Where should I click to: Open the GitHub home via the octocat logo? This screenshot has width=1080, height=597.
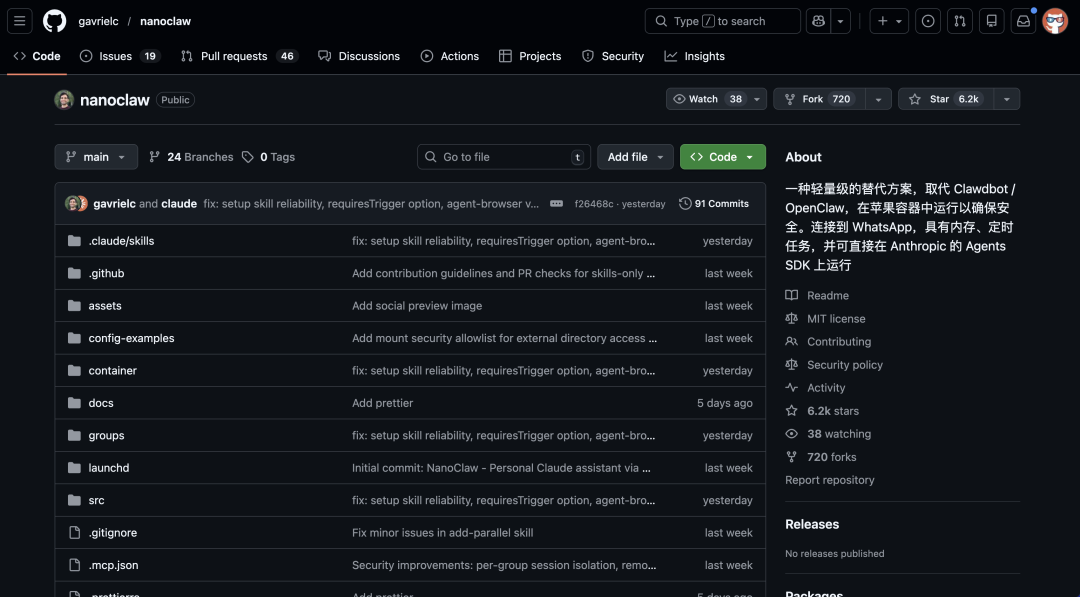(54, 20)
